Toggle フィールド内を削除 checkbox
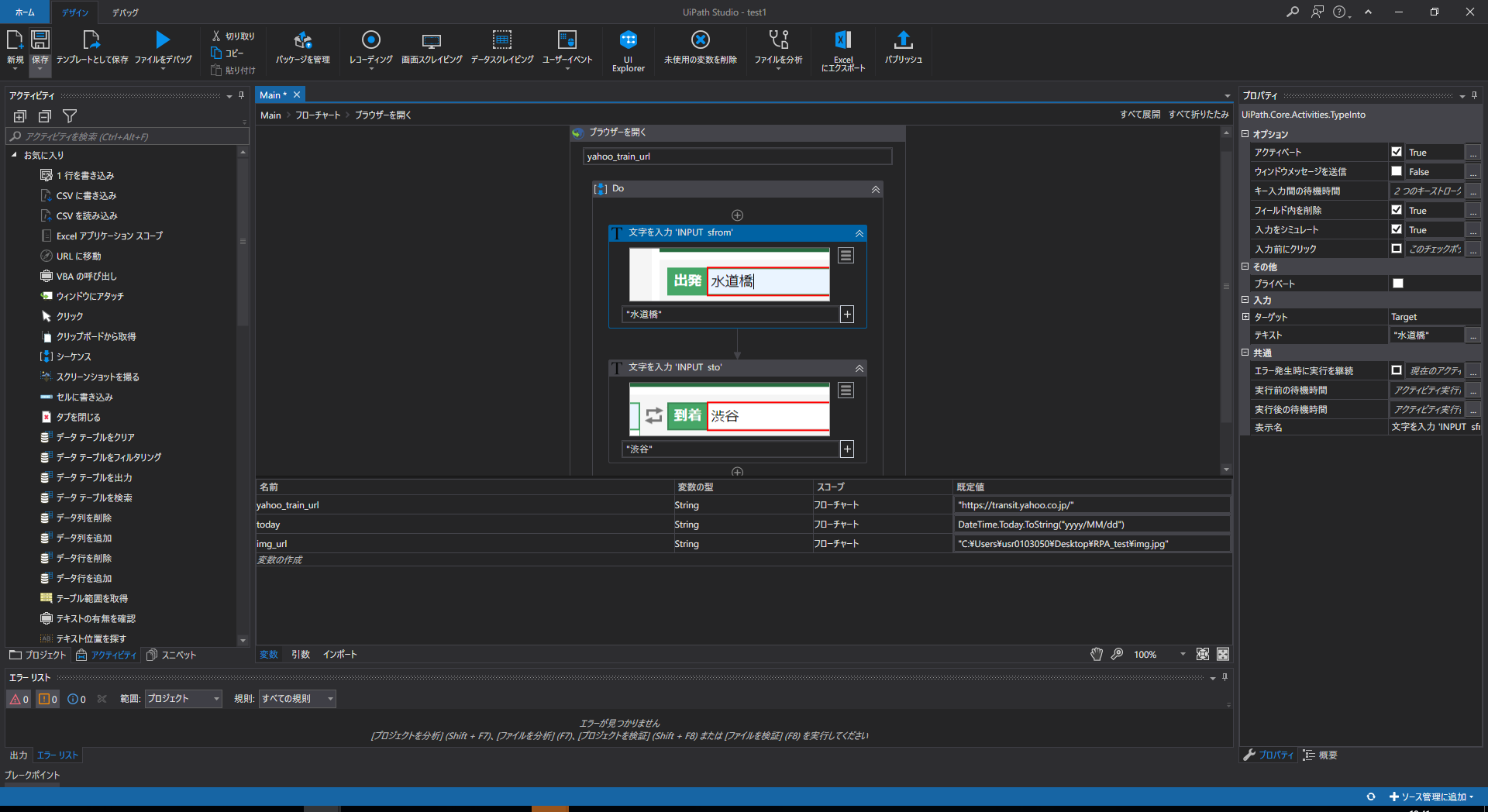Viewport: 1488px width, 812px height. [x=1397, y=210]
